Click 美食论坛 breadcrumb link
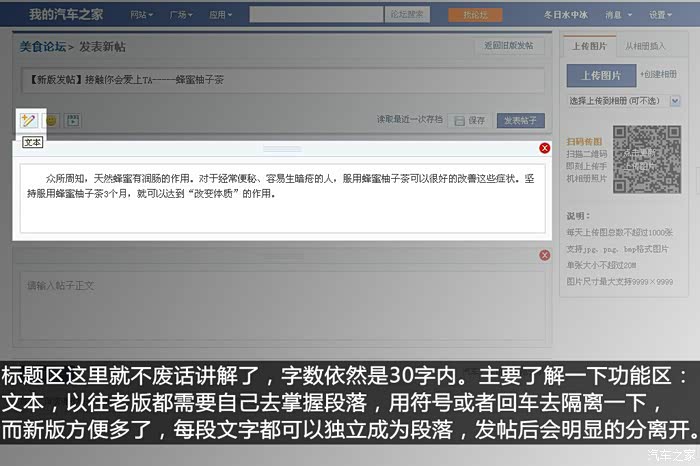This screenshot has width=700, height=466. coord(43,46)
